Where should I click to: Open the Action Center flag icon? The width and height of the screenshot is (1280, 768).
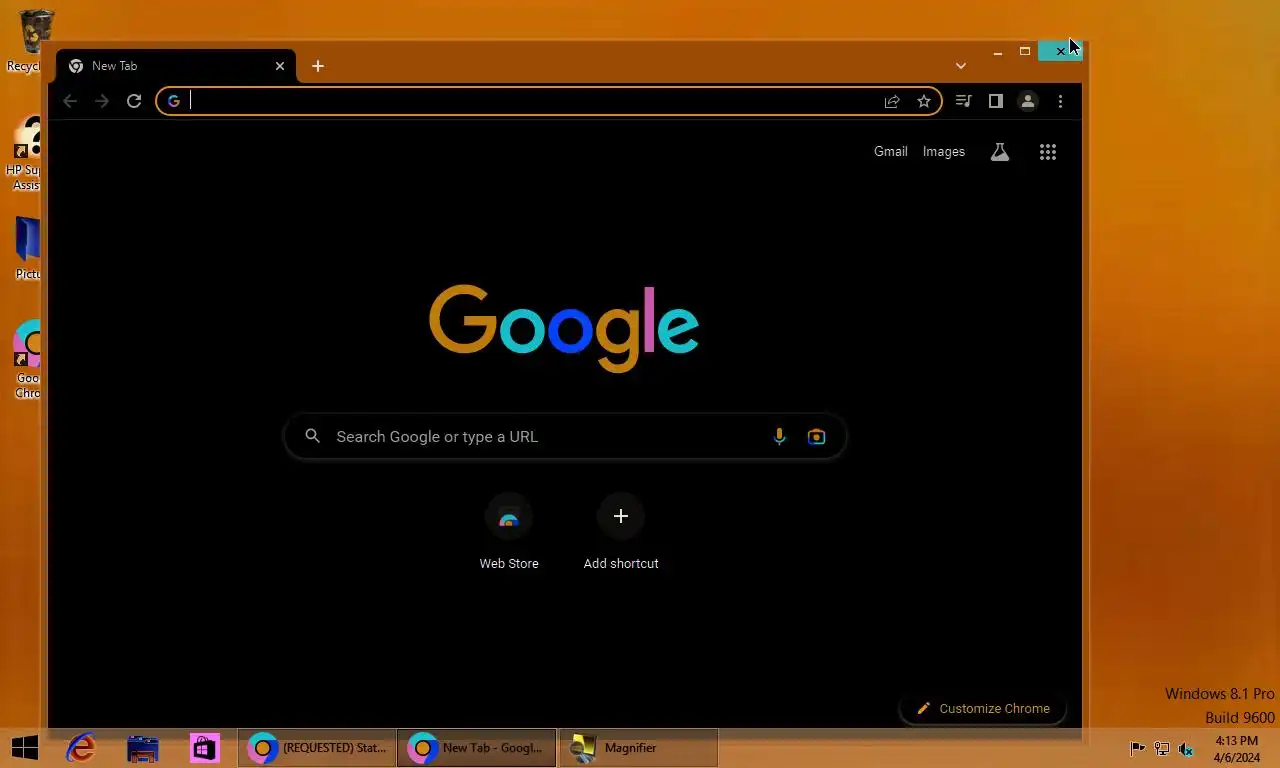(x=1138, y=748)
